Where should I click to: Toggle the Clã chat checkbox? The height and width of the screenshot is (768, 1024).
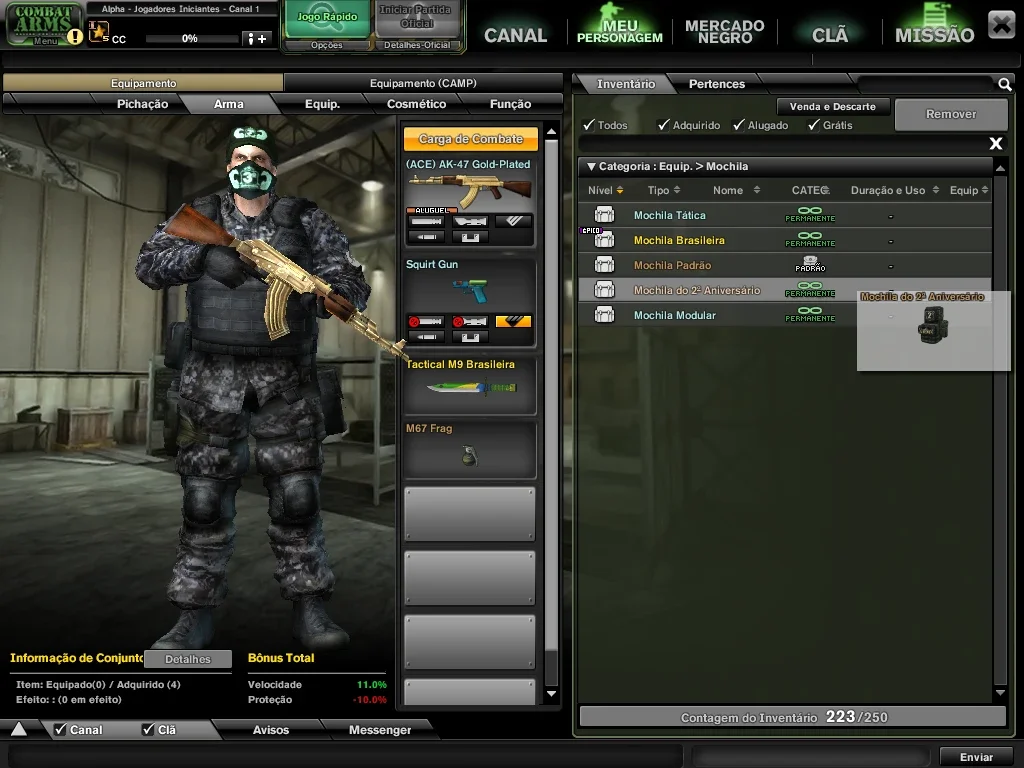pos(148,729)
